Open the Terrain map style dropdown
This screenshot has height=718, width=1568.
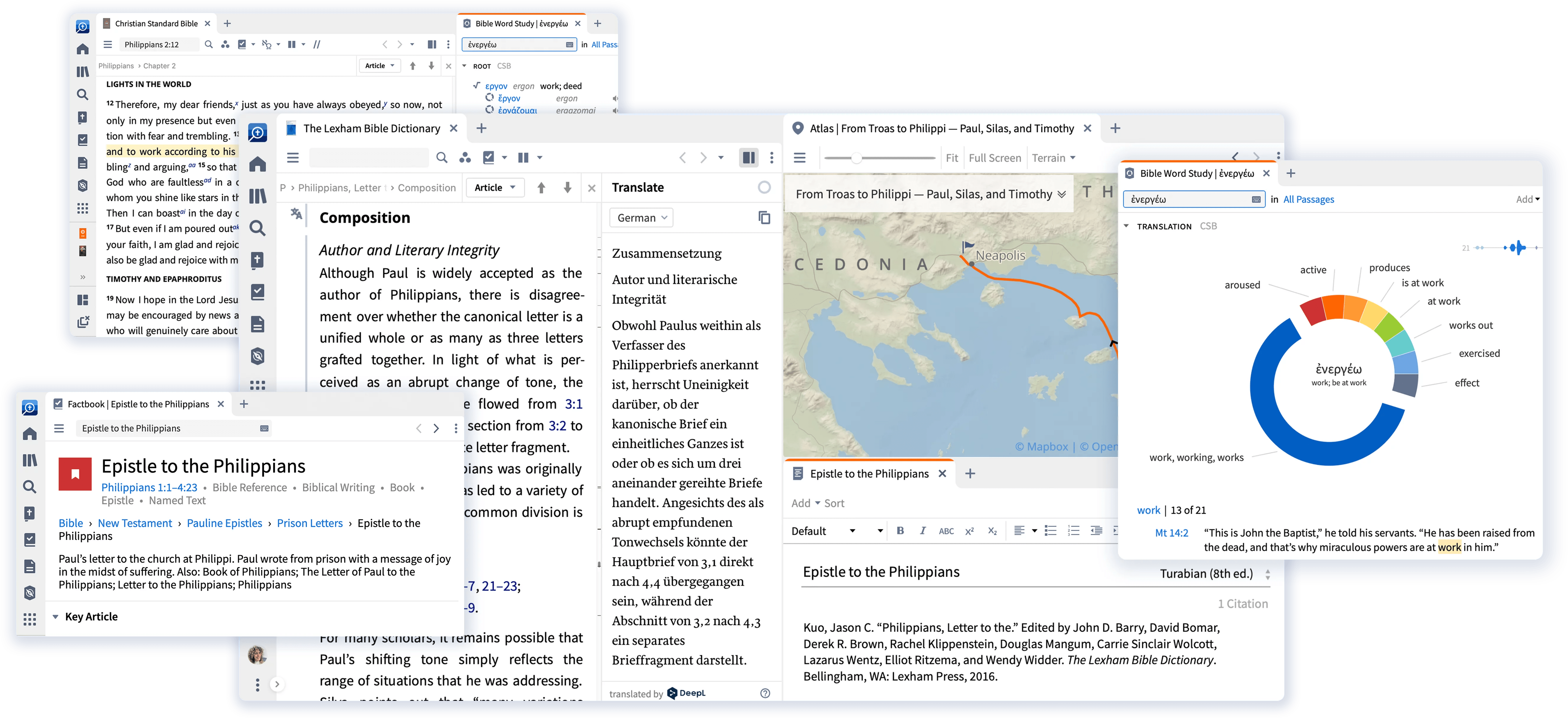click(1054, 158)
